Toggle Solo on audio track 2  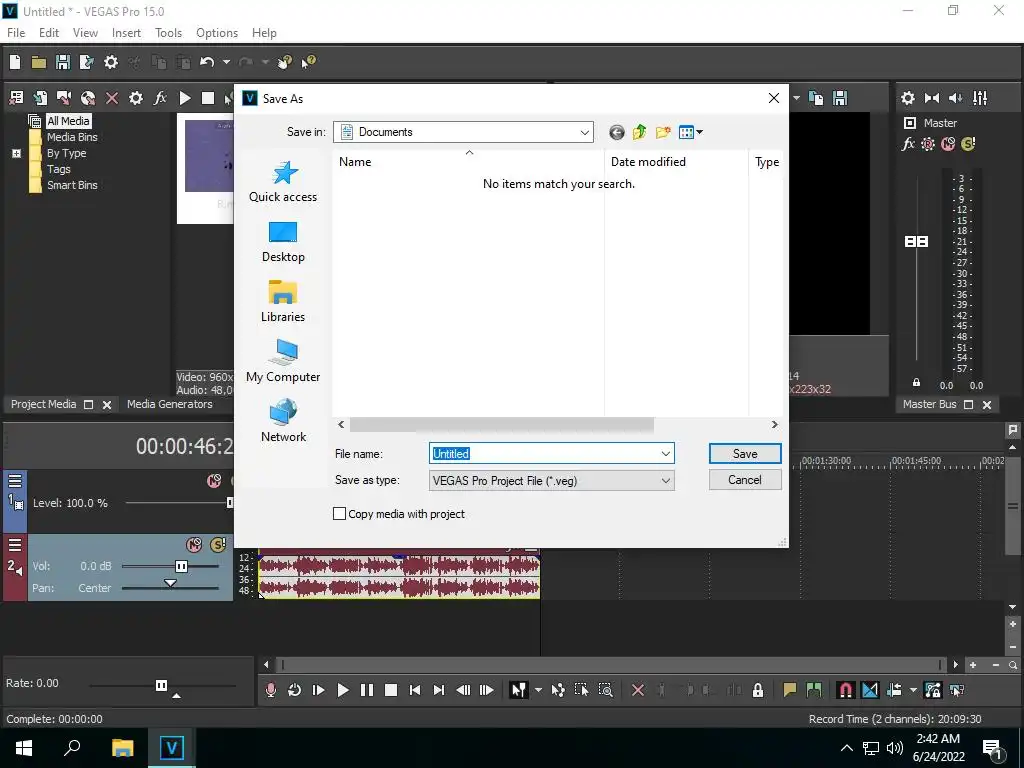pyautogui.click(x=217, y=545)
